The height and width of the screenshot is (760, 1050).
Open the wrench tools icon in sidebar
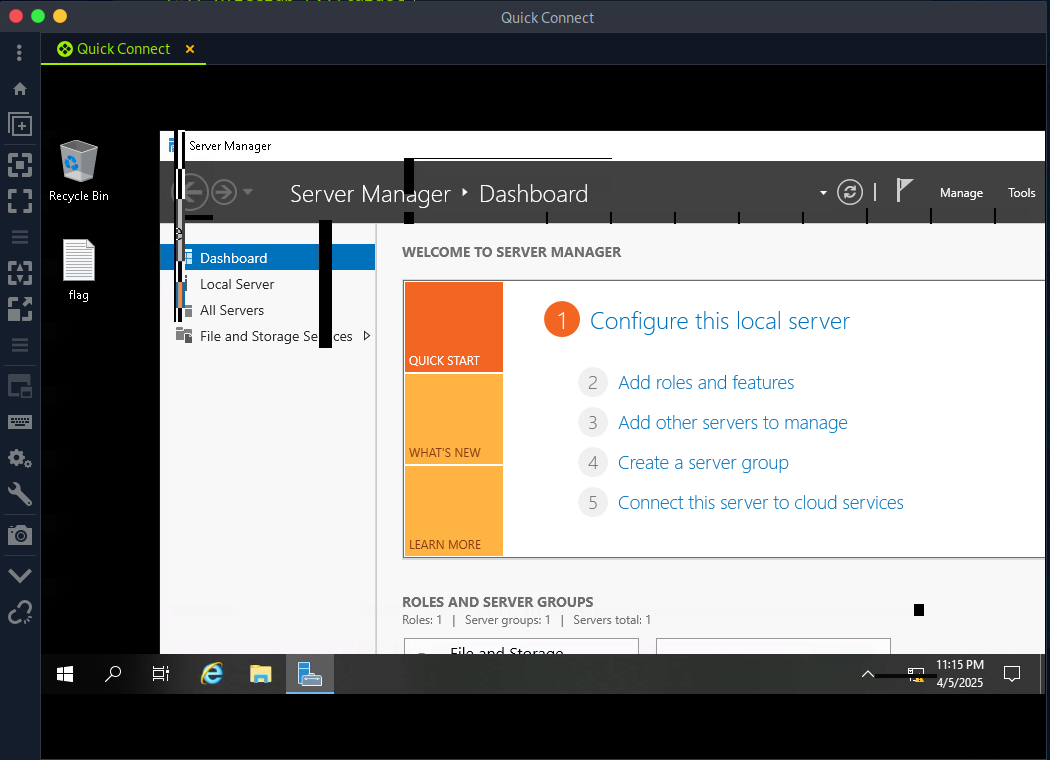pos(20,495)
